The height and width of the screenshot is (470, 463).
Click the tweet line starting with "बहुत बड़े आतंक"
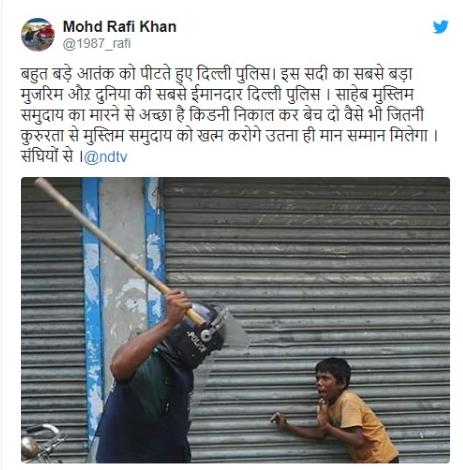(x=217, y=74)
